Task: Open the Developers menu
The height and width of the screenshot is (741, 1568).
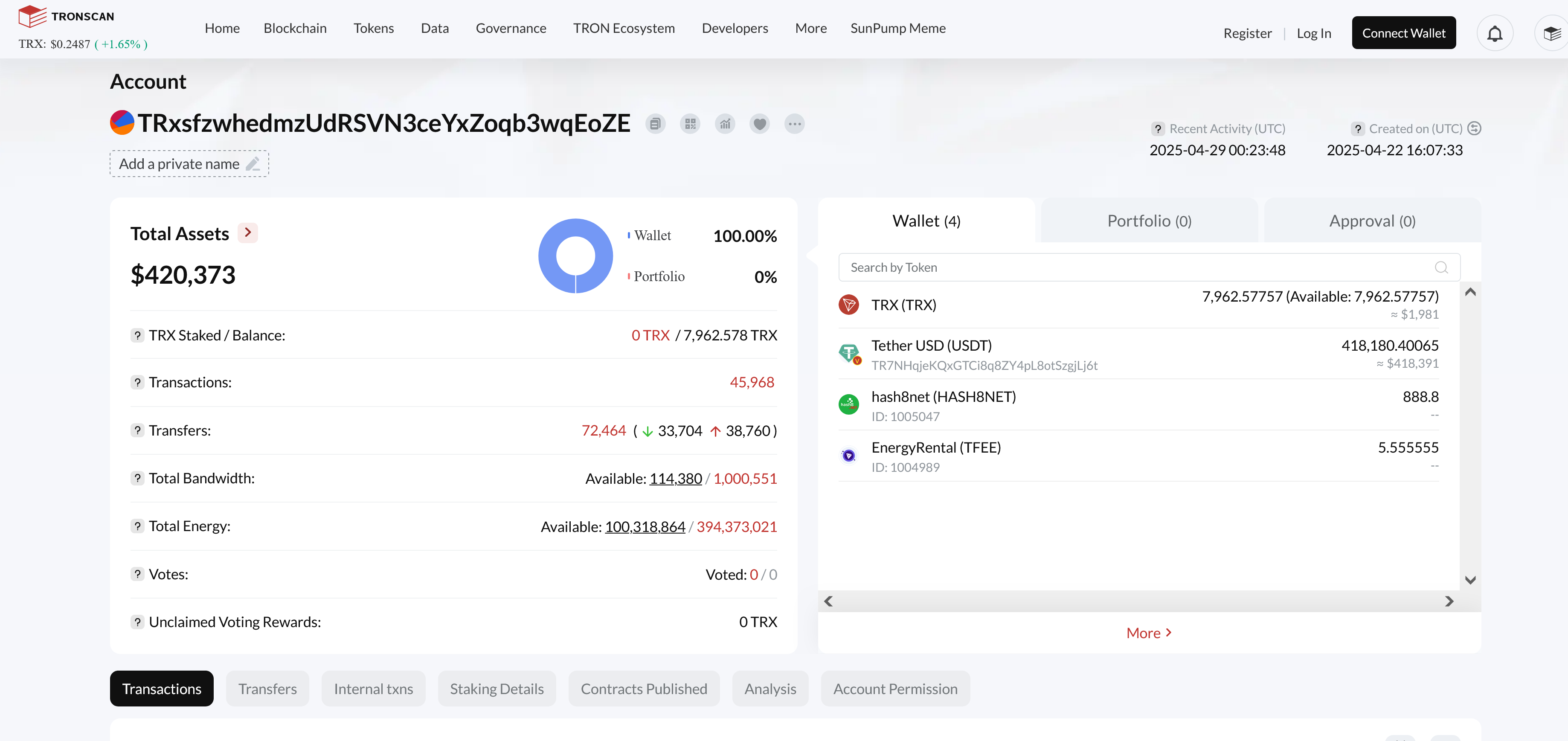Action: coord(735,28)
